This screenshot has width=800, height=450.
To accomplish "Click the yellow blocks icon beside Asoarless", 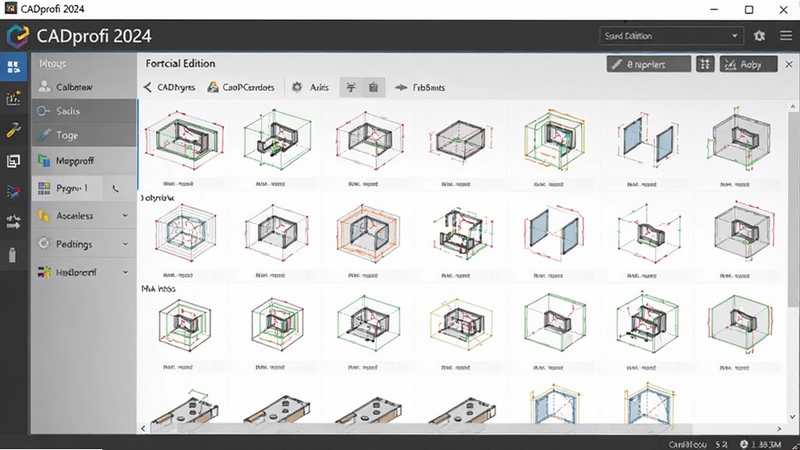I will (x=44, y=216).
